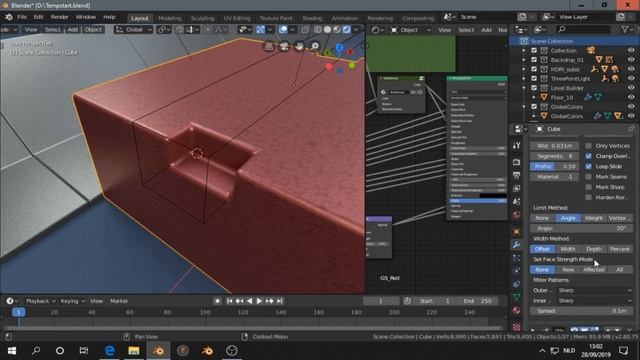Viewport: 640px width, 360px height.
Task: Hide the Backdrop_01 collection via eye icon
Action: coord(631,60)
